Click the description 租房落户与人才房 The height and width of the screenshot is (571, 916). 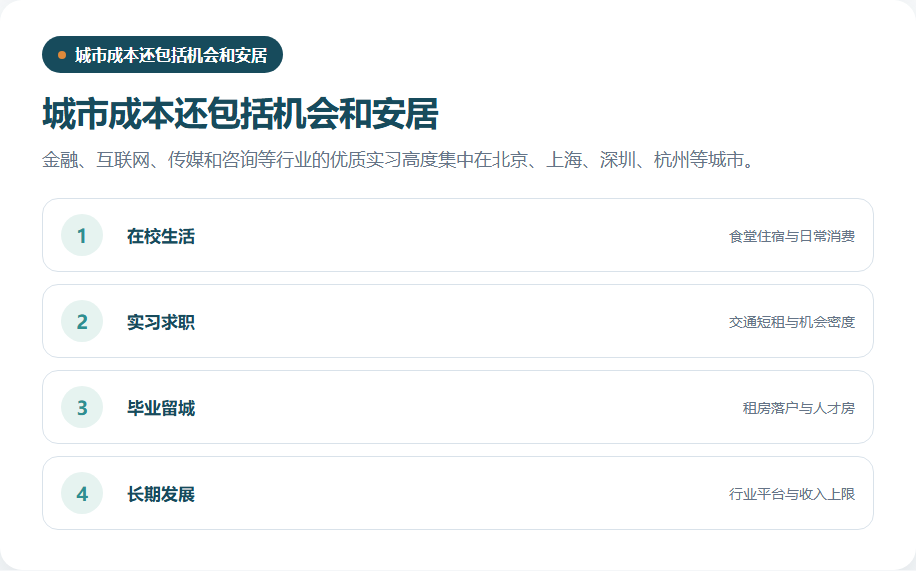pyautogui.click(x=799, y=408)
